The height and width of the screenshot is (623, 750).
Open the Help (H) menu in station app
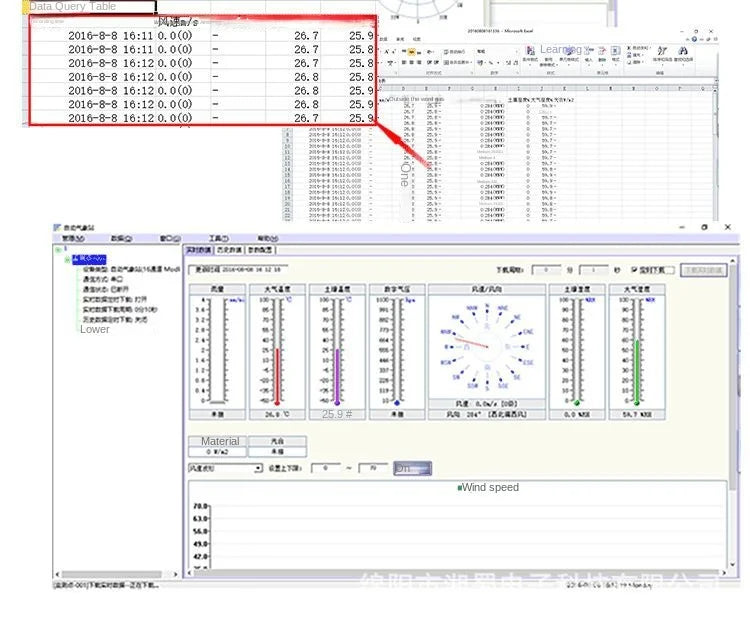[268, 238]
